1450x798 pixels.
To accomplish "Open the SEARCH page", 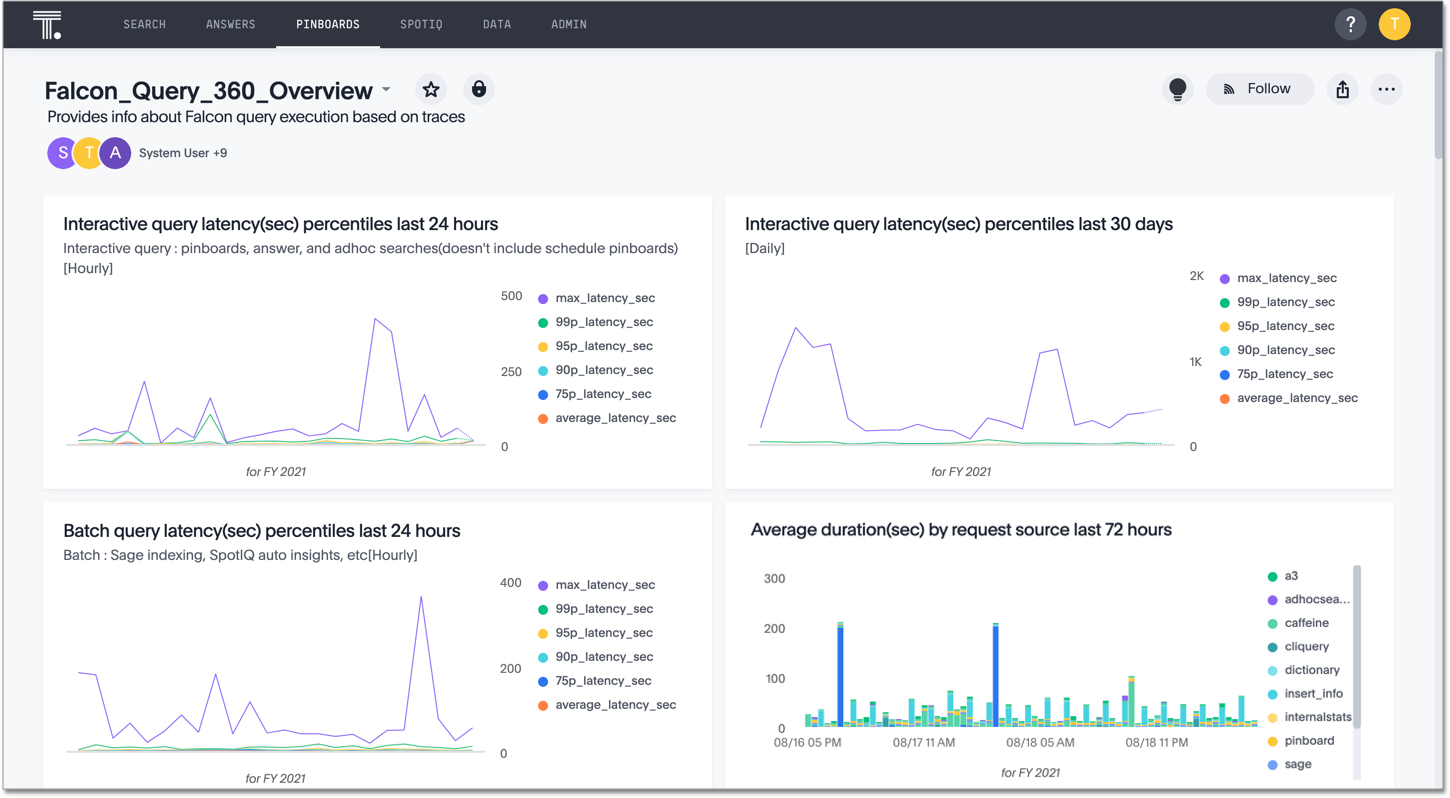I will (144, 23).
